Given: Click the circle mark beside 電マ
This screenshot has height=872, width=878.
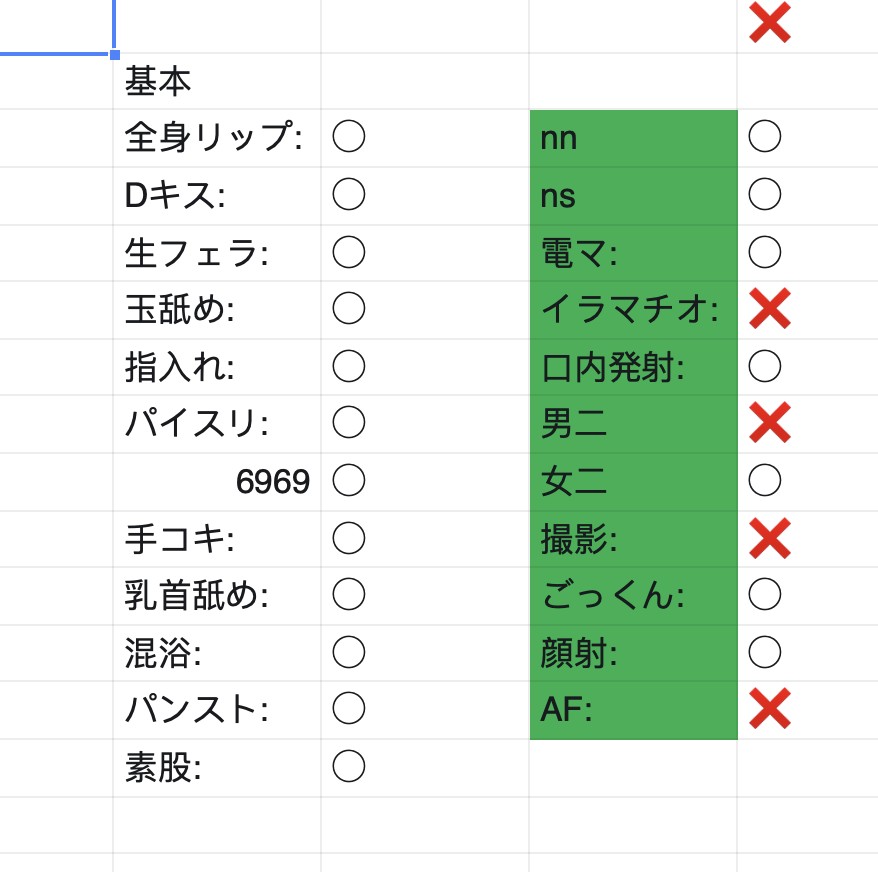Looking at the screenshot, I should pyautogui.click(x=764, y=252).
